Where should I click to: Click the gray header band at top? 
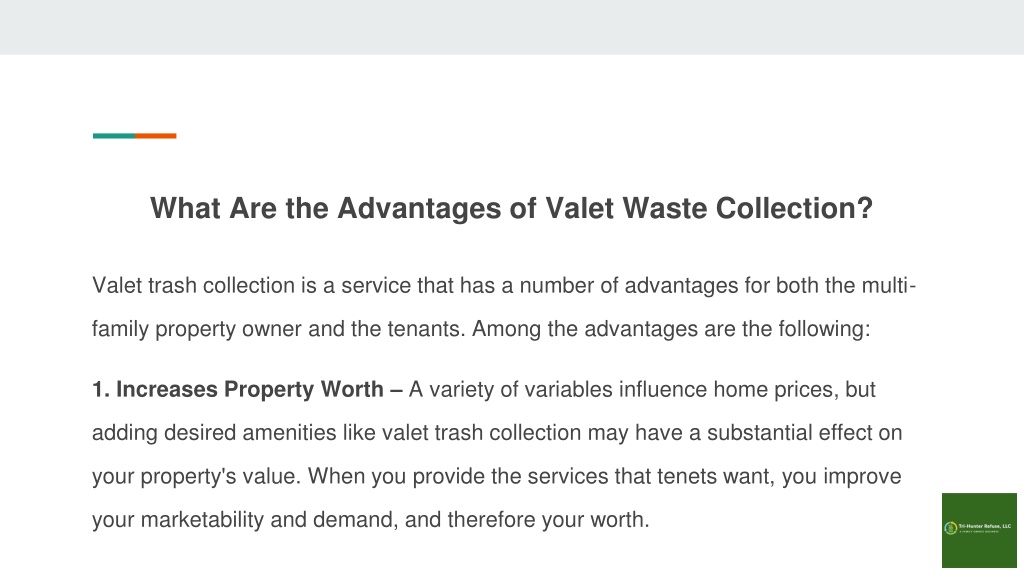point(512,27)
